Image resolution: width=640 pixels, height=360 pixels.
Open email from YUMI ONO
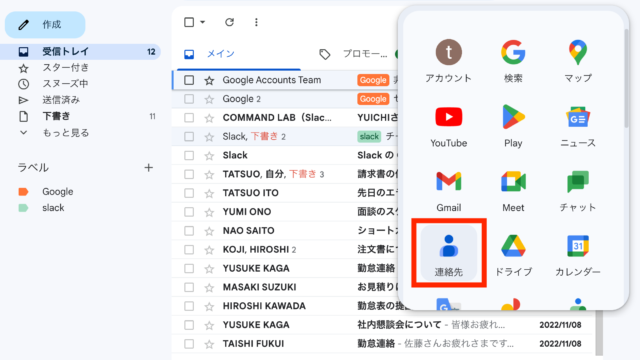[247, 212]
